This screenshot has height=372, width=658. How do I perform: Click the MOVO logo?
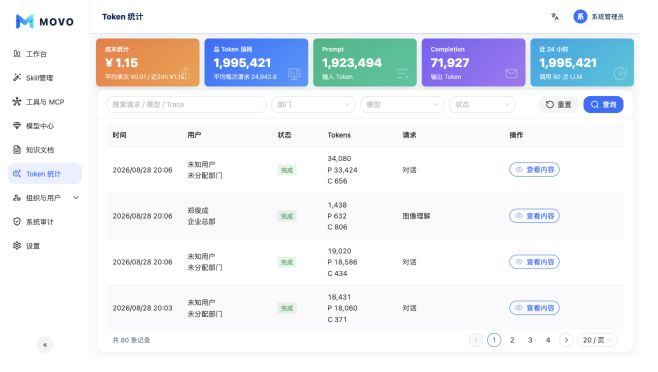[44, 21]
